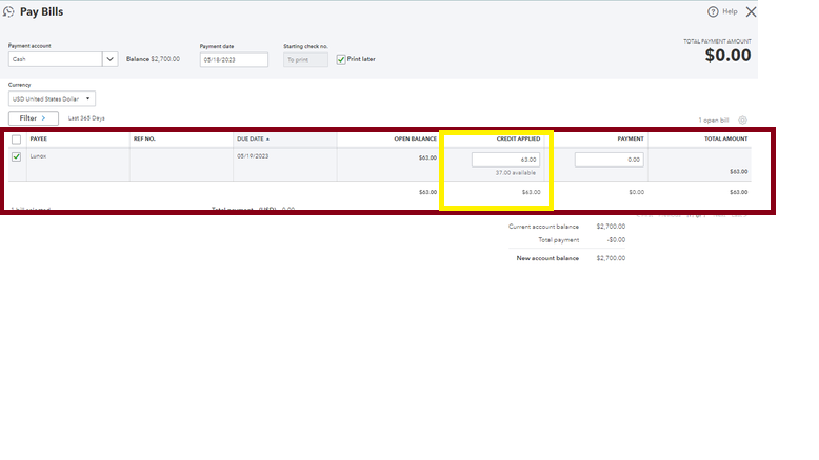Click the 1 open bill count text
The image size is (819, 460).
(713, 120)
